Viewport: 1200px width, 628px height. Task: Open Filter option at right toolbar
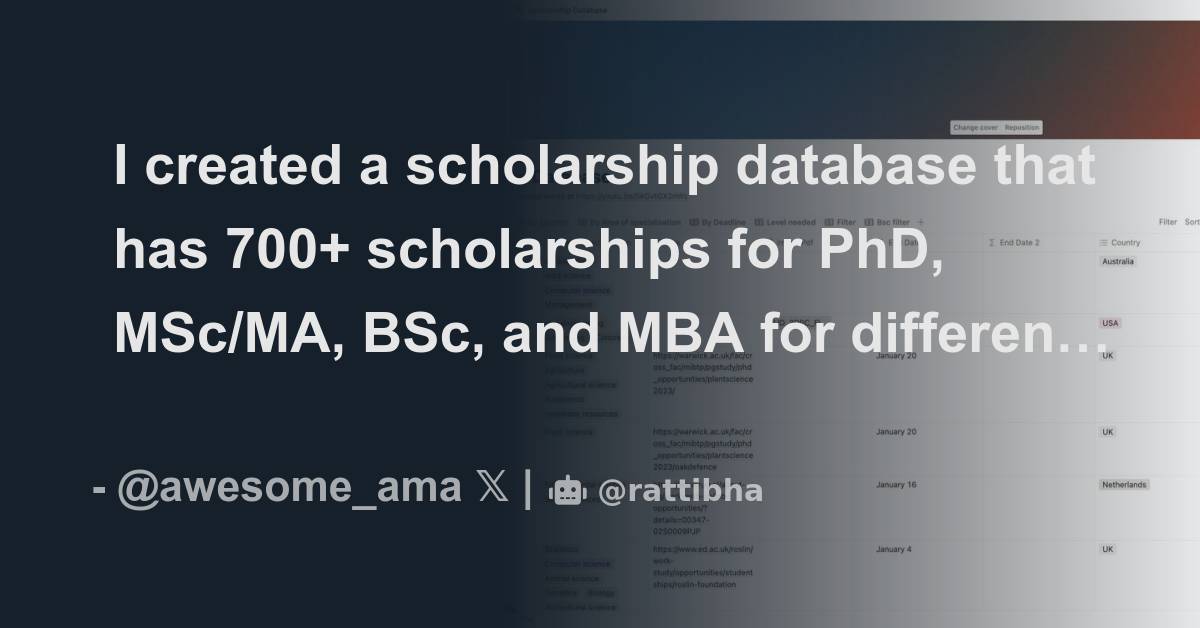coord(1167,222)
